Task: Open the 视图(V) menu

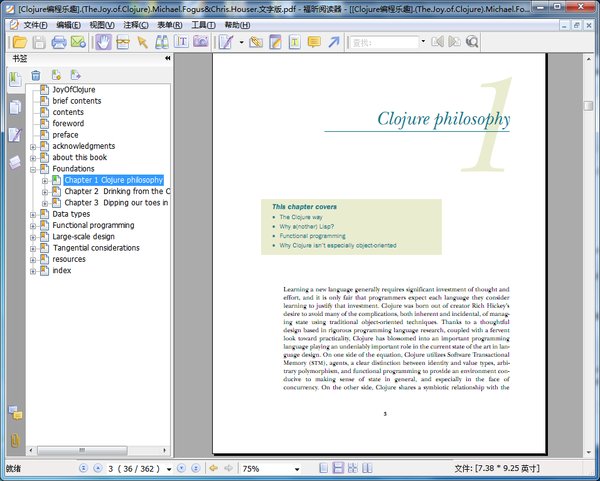Action: (x=101, y=25)
